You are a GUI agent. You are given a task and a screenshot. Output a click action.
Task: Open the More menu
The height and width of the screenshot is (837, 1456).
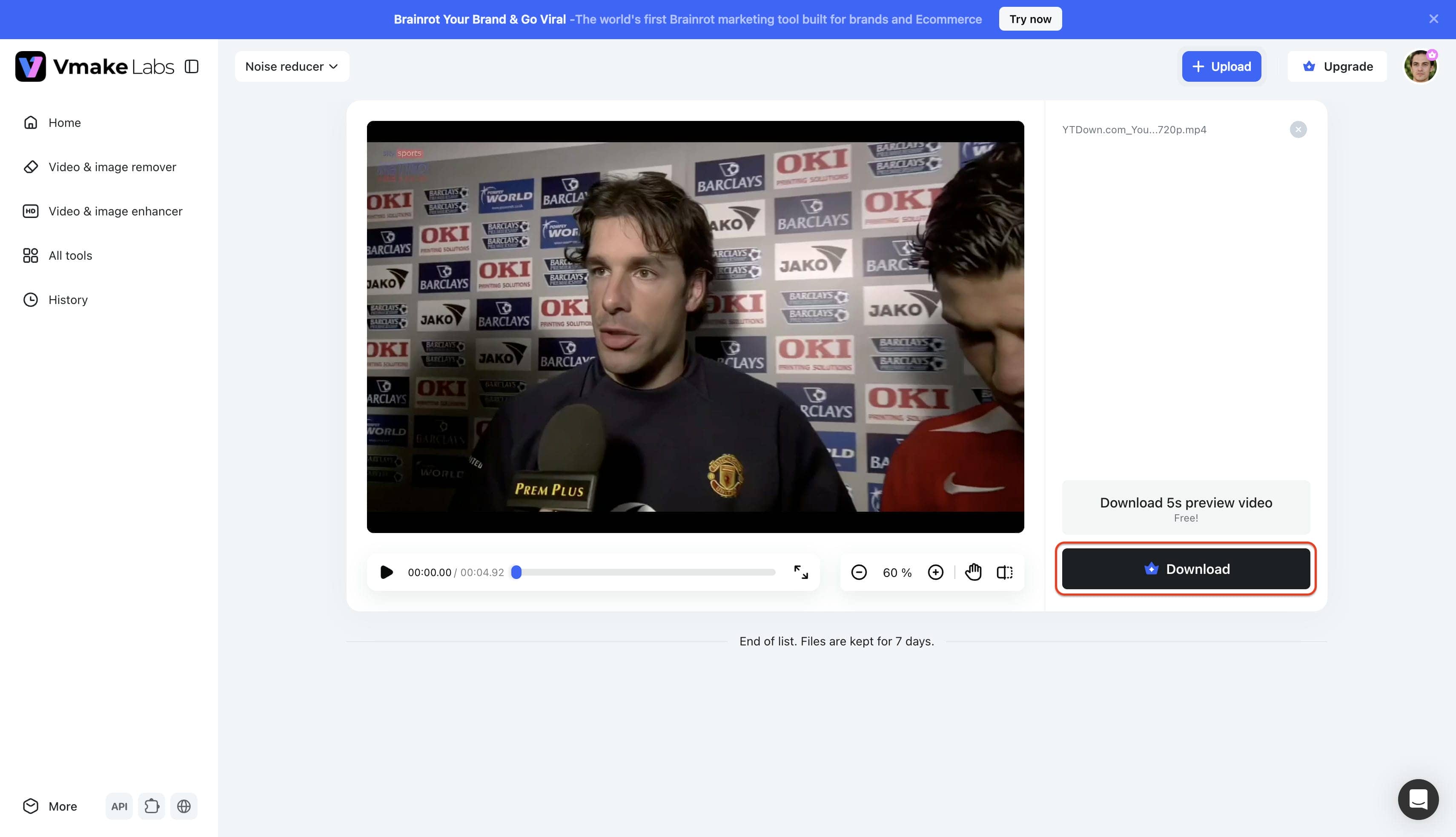point(50,806)
